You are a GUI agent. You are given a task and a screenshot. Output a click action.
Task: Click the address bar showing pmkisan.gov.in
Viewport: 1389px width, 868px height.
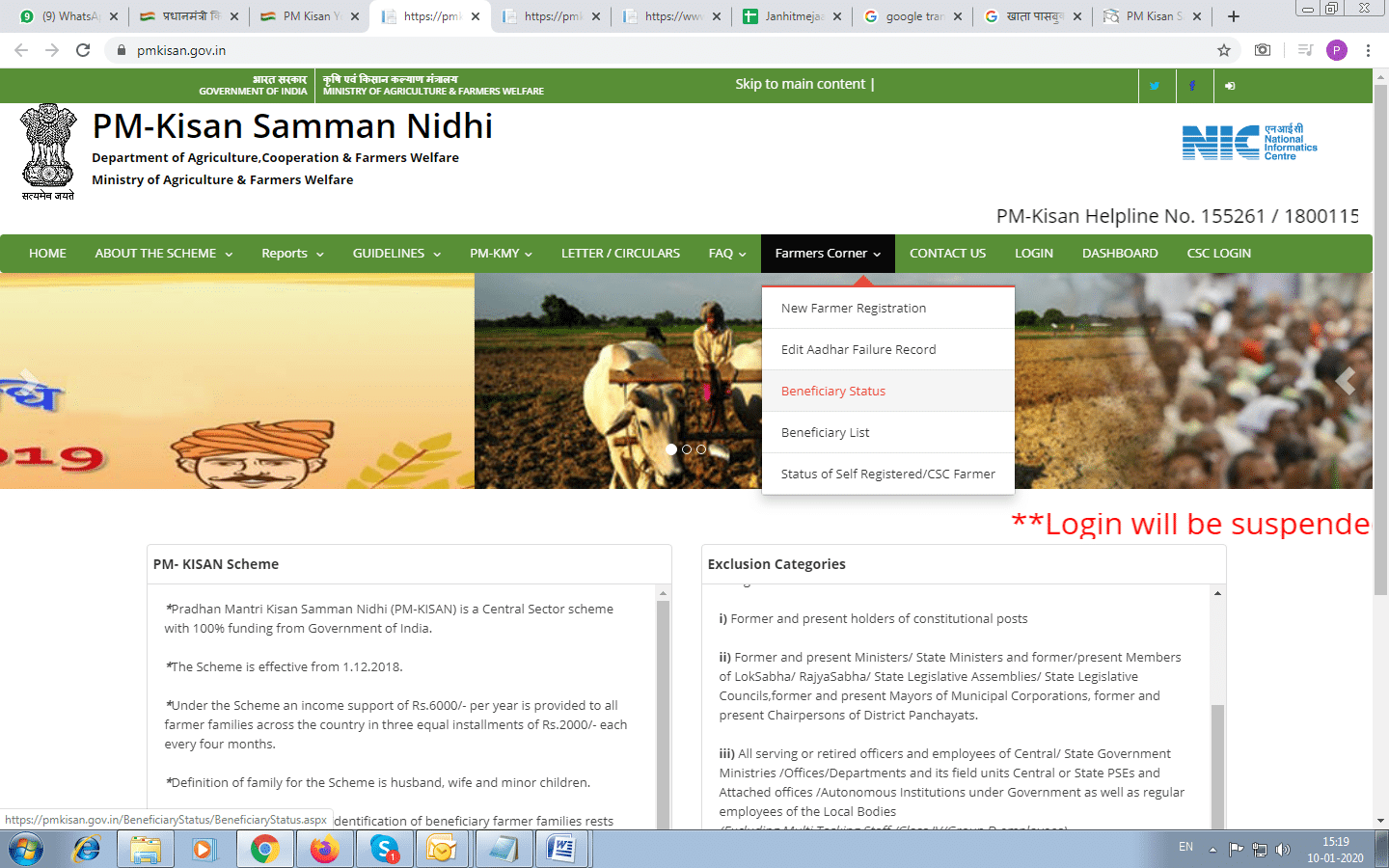click(x=666, y=50)
